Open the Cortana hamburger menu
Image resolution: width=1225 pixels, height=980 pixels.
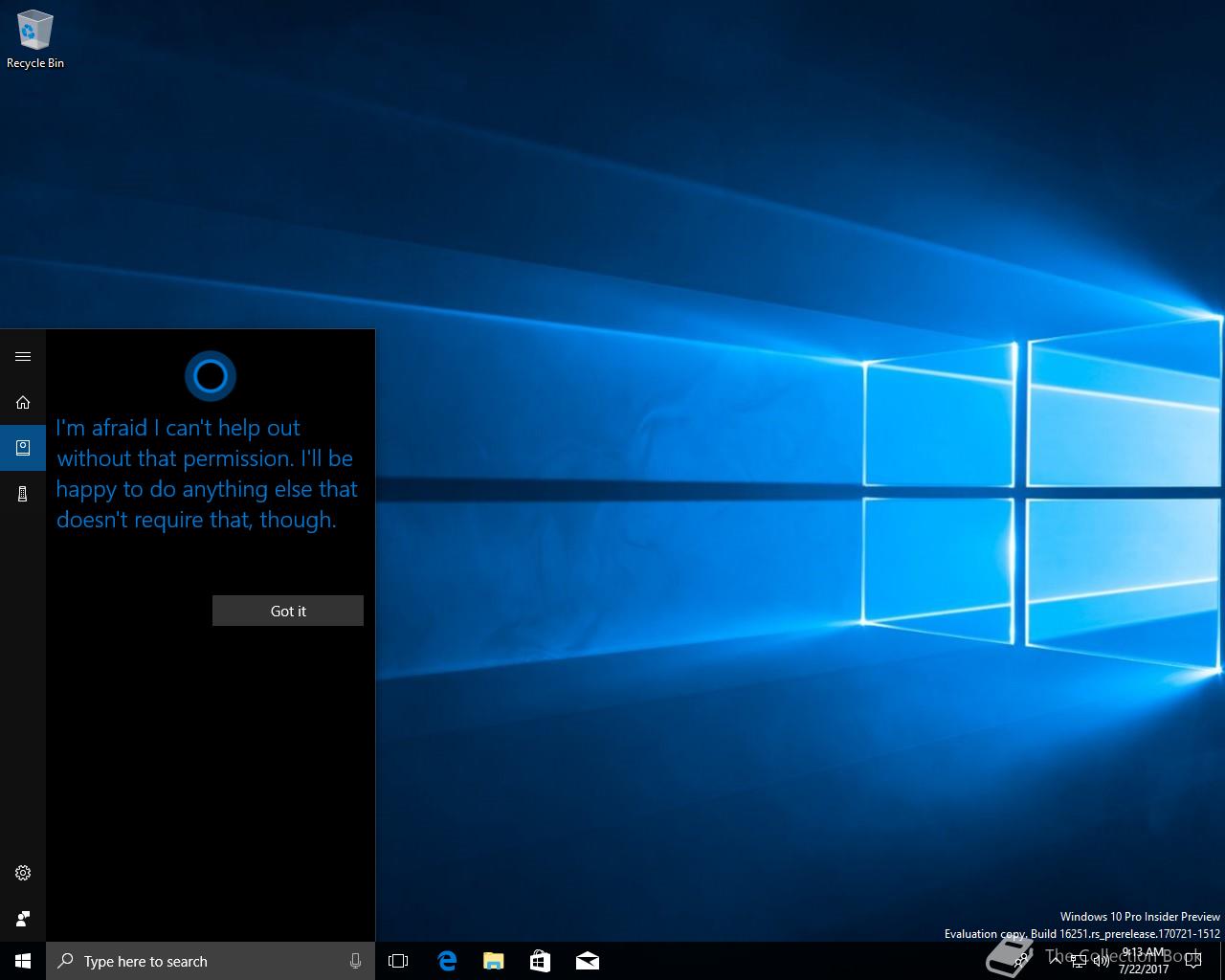tap(23, 356)
